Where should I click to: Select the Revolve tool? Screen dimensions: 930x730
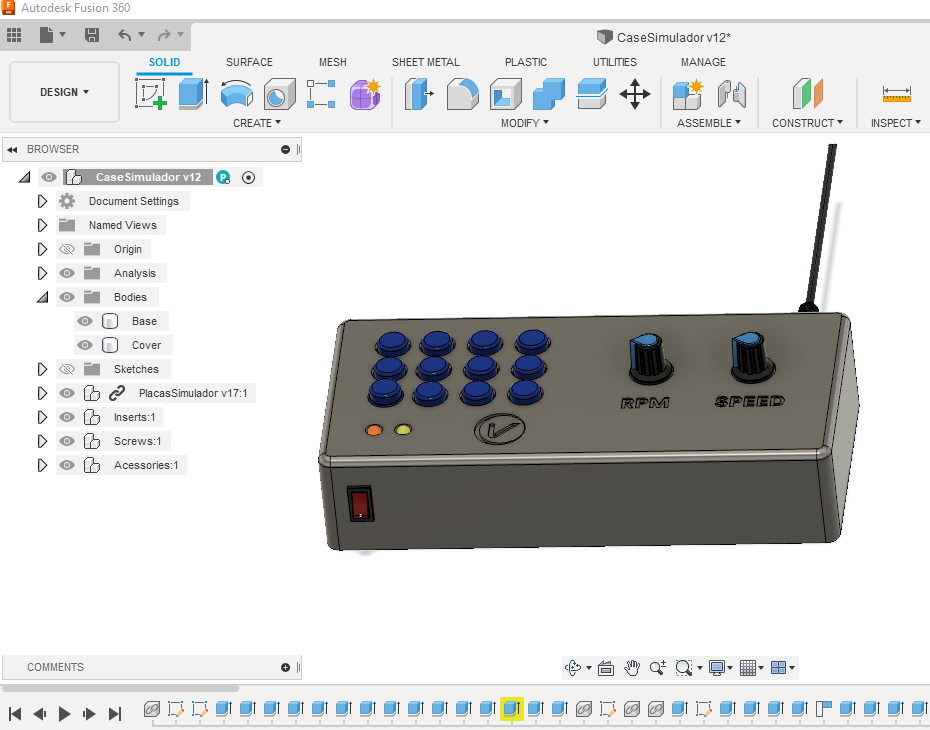(237, 94)
